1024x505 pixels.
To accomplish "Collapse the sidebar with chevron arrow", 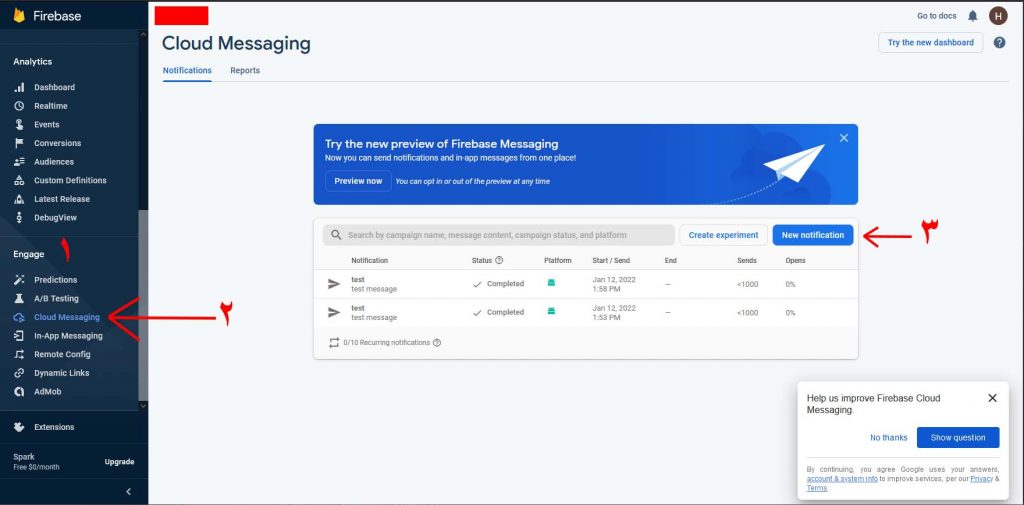I will [x=129, y=491].
